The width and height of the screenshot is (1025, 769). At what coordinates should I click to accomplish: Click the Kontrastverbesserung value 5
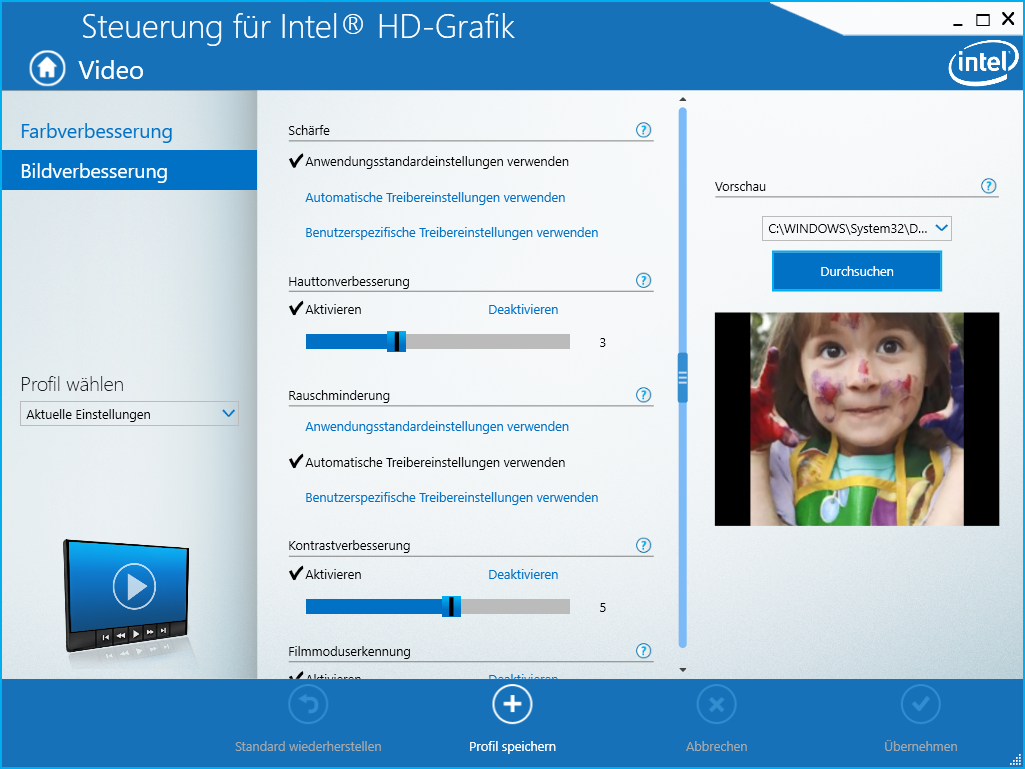(603, 607)
